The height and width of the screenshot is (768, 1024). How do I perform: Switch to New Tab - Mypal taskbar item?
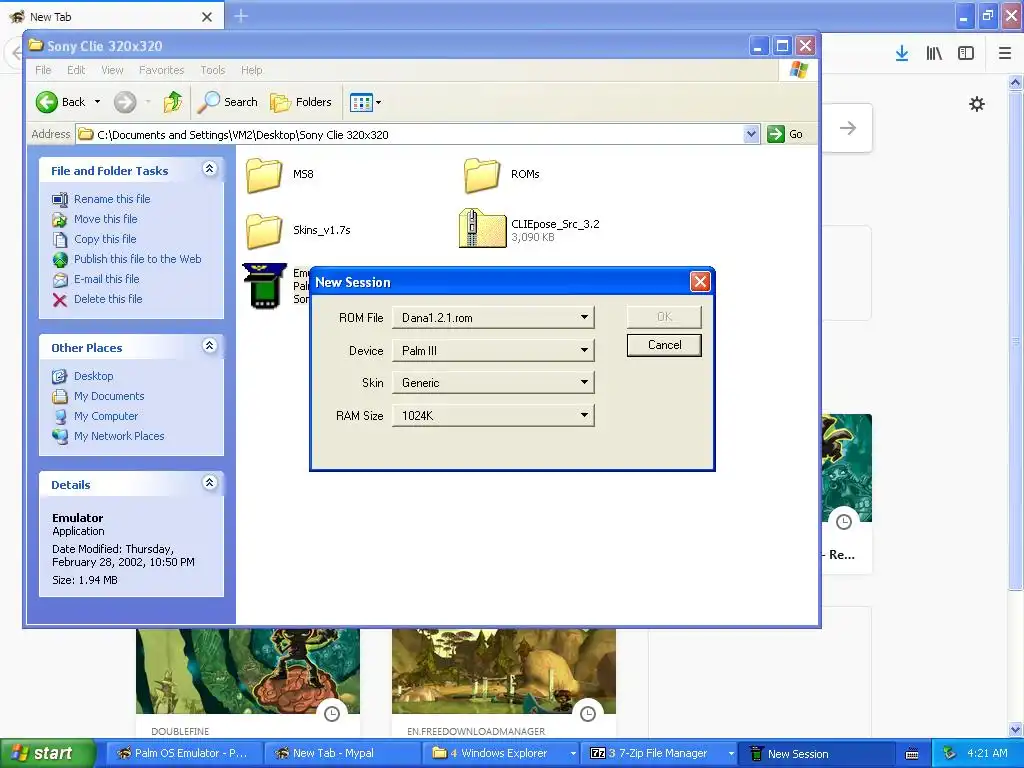click(x=342, y=753)
